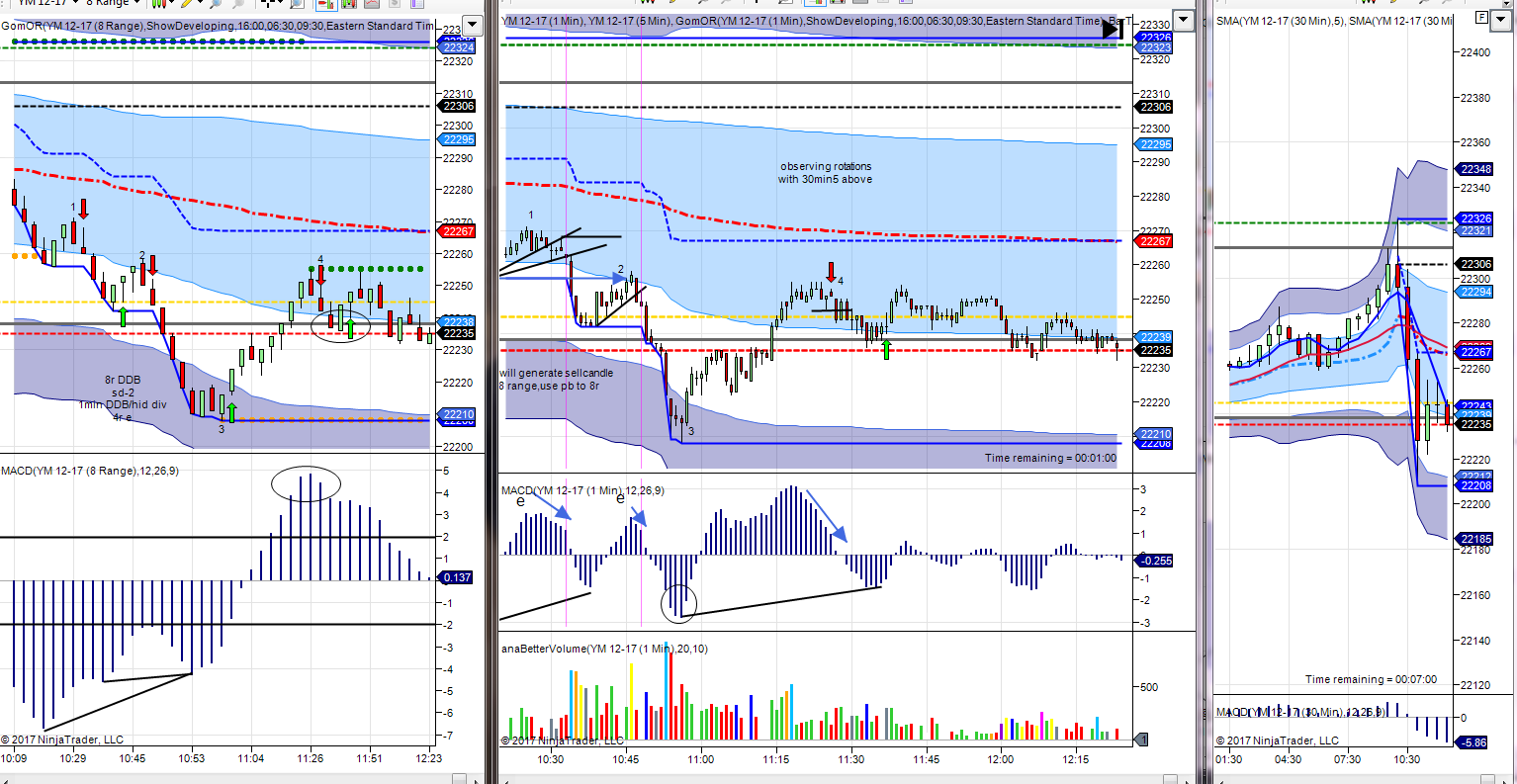Click the -5.86 MACD value in the 30 Min chart
The width and height of the screenshot is (1517, 784).
point(1473,742)
